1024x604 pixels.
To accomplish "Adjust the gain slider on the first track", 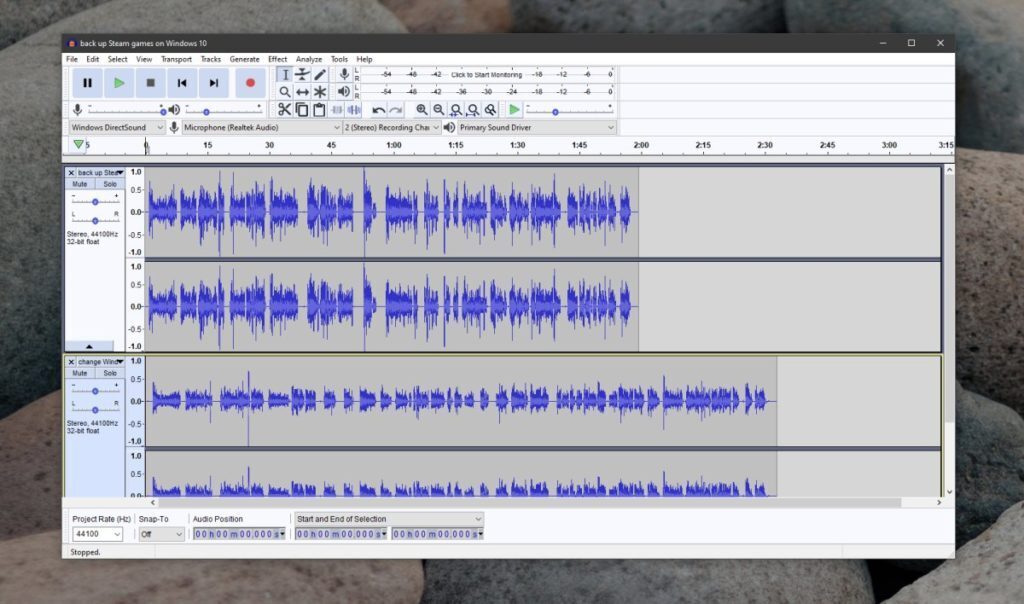I will (x=96, y=201).
